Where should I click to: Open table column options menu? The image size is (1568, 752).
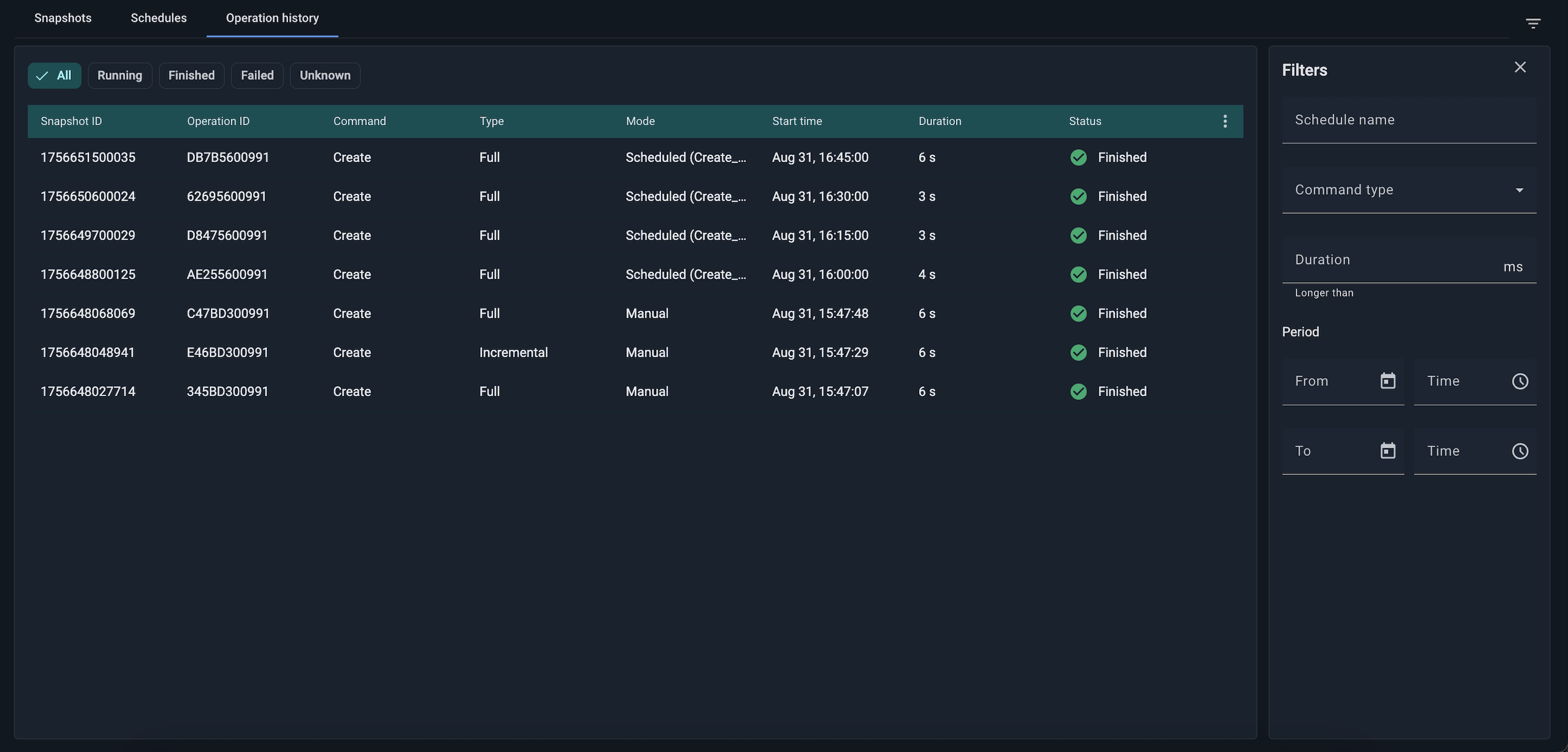tap(1225, 121)
